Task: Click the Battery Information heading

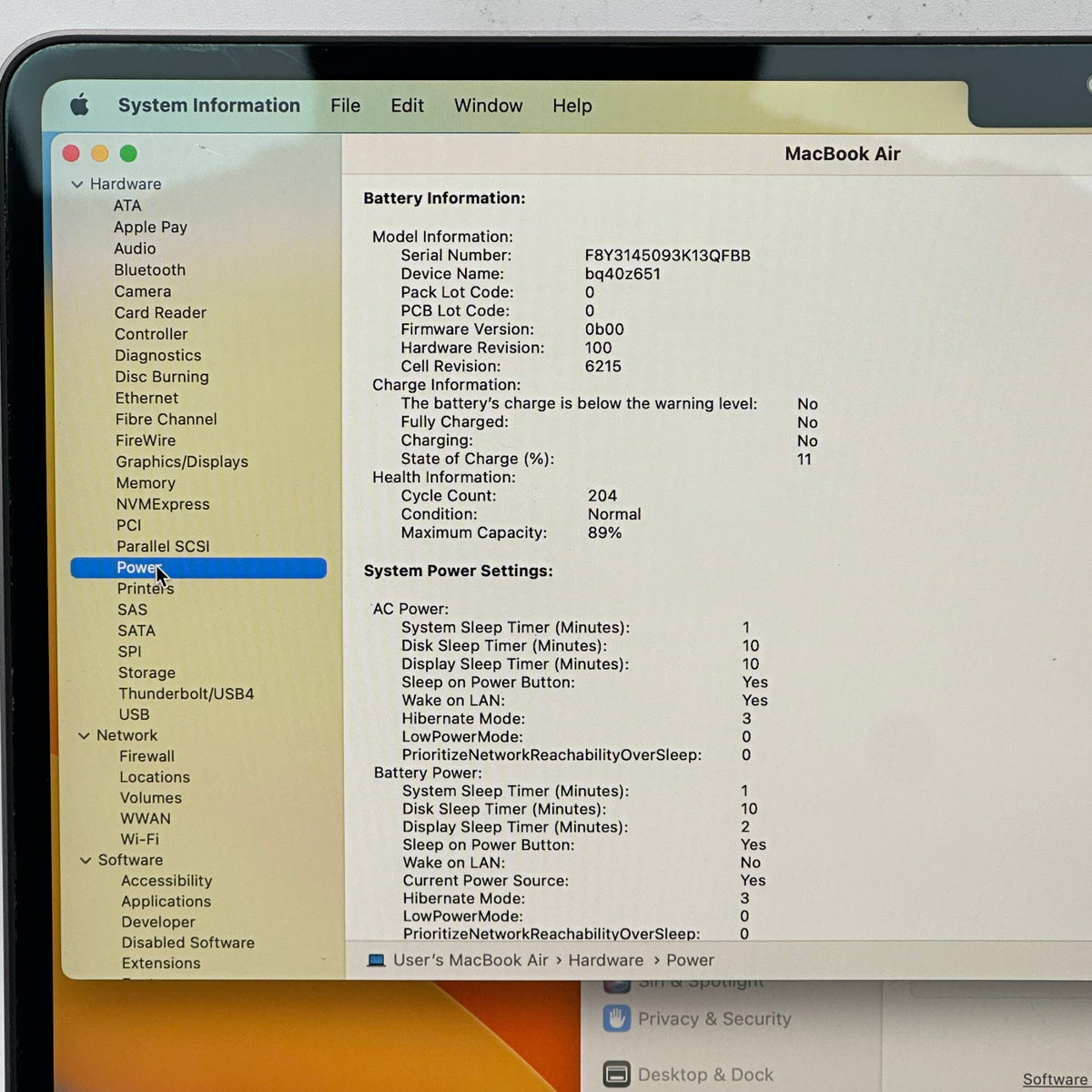Action: coord(445,198)
